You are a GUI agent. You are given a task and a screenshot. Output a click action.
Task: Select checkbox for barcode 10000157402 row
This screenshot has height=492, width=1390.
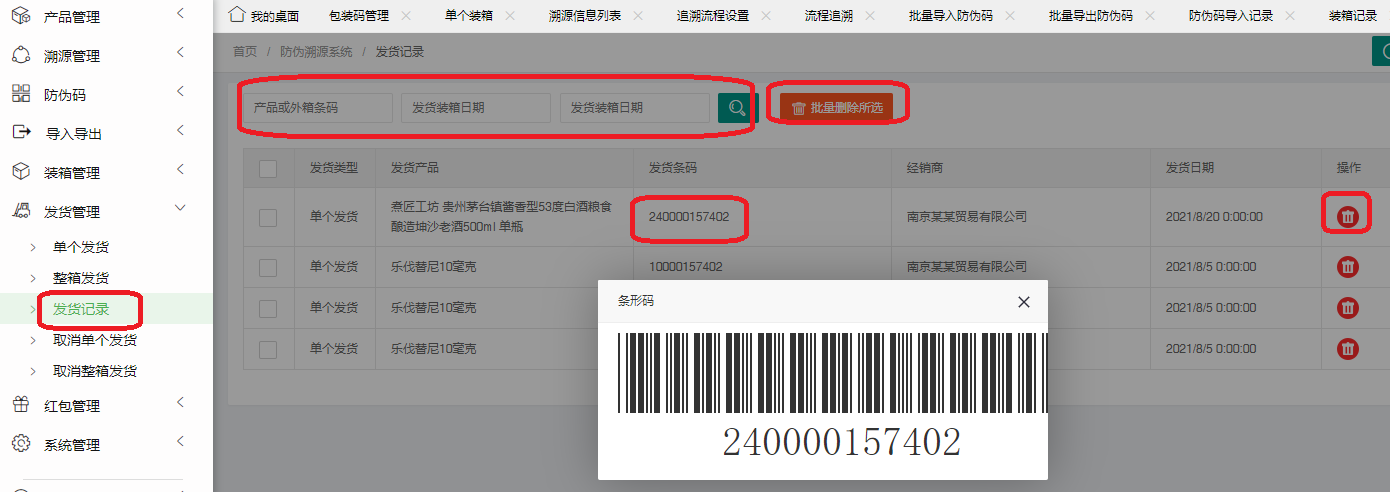pos(268,267)
